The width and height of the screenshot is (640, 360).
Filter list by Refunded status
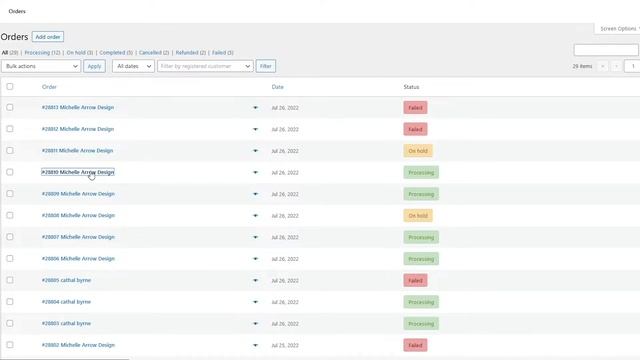191,53
